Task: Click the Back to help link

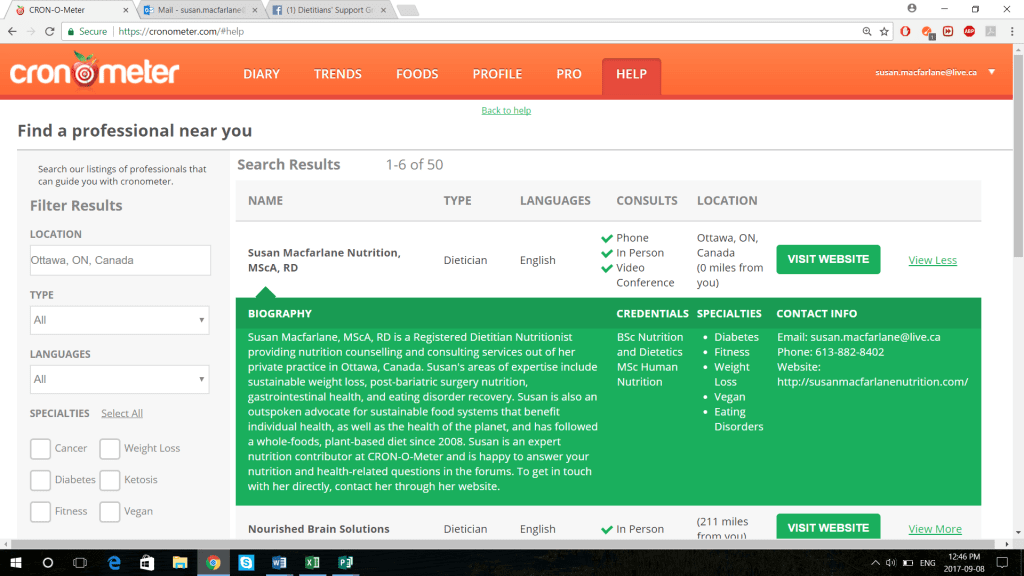Action: point(506,110)
